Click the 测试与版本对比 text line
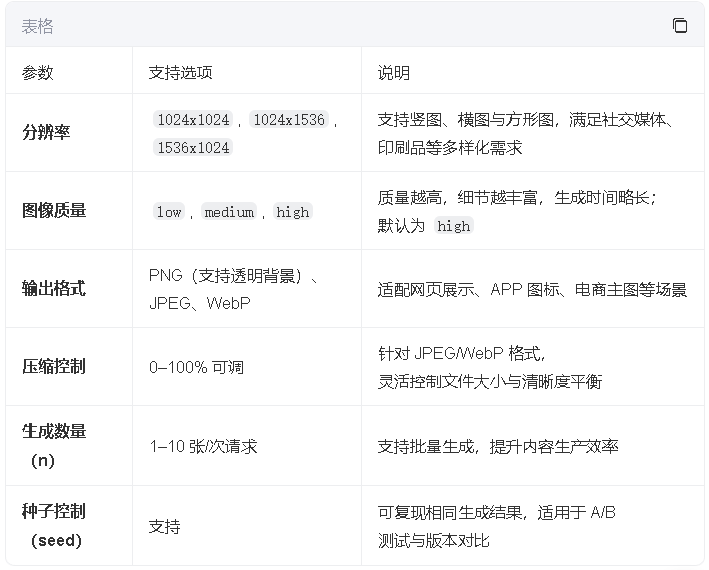709x570 pixels. (434, 541)
